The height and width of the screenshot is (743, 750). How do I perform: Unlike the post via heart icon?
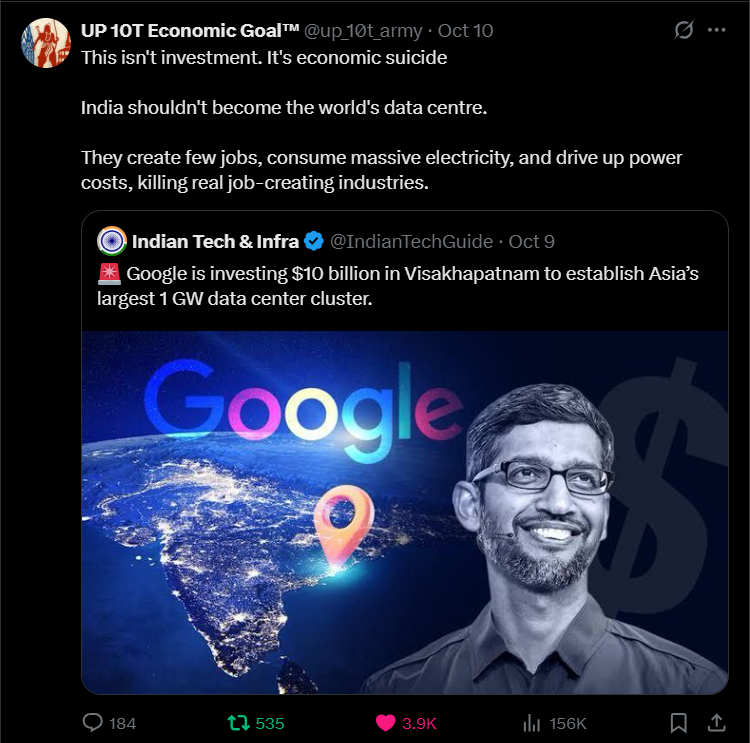pos(386,722)
